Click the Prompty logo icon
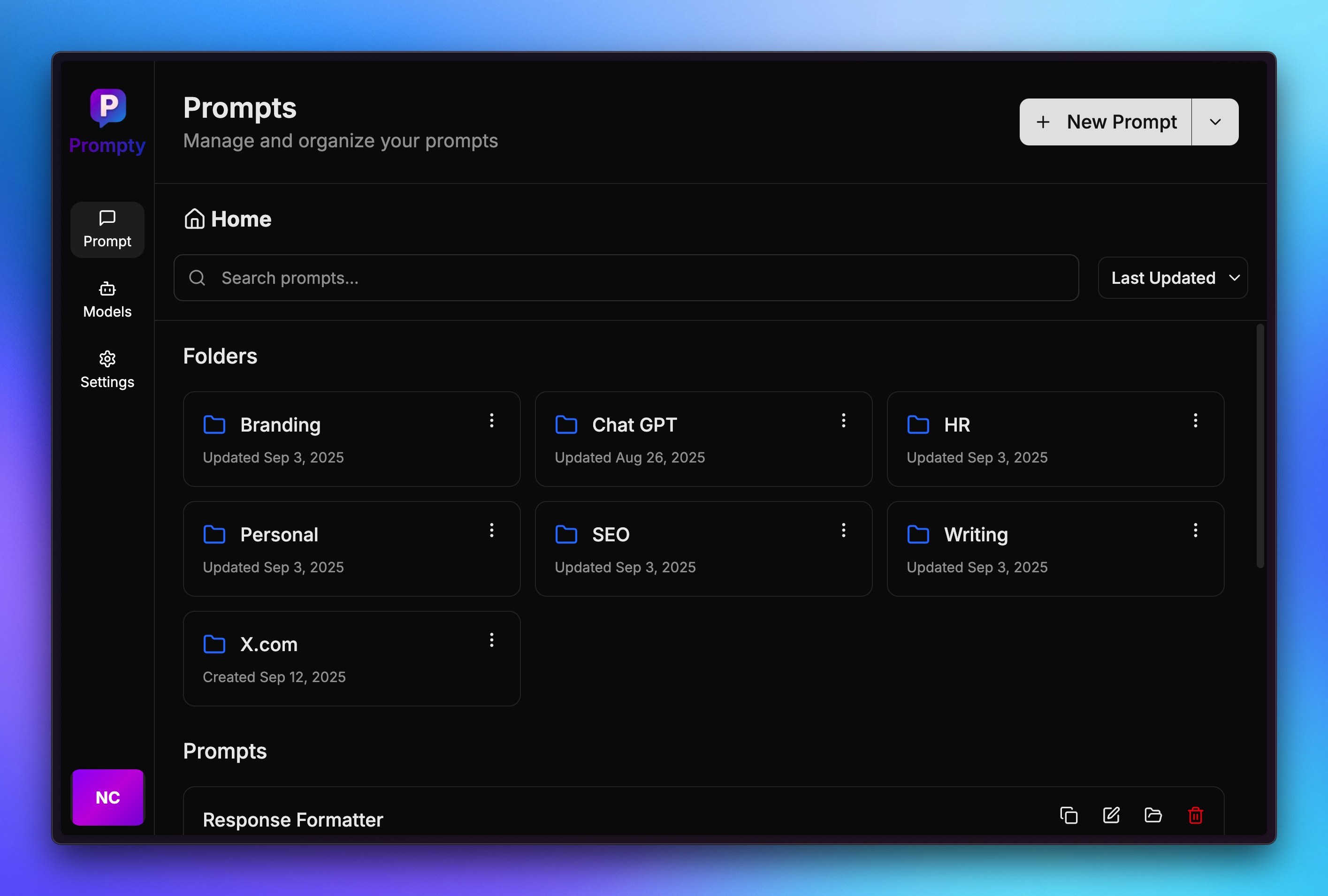 (108, 107)
